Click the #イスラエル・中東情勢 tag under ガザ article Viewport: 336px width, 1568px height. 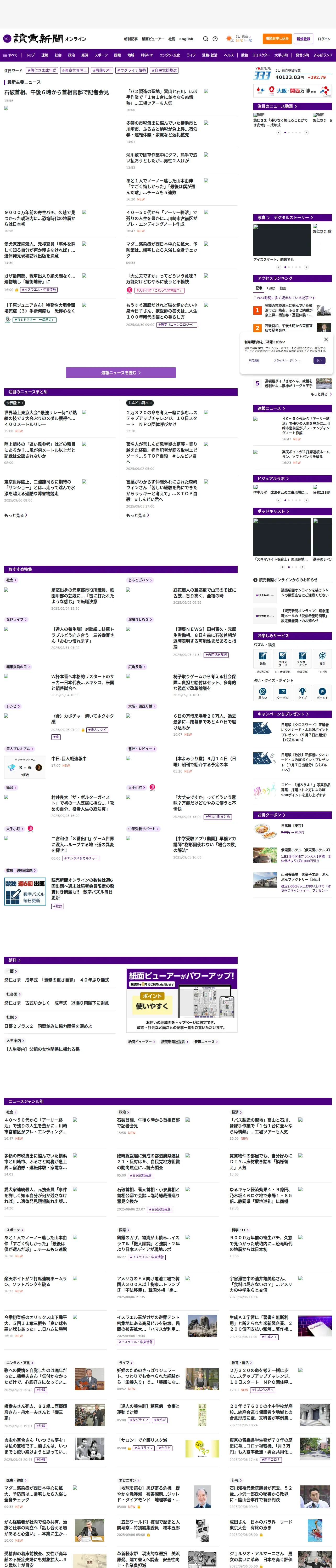tap(39, 290)
